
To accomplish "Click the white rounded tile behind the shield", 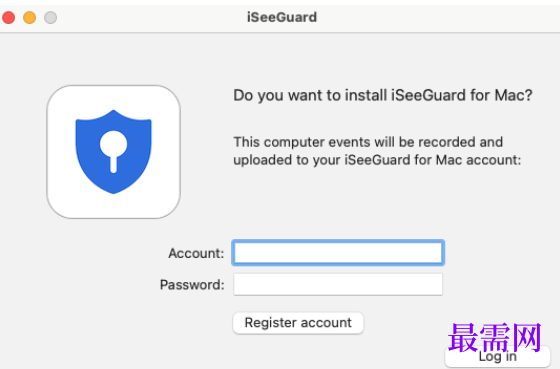I will click(113, 152).
